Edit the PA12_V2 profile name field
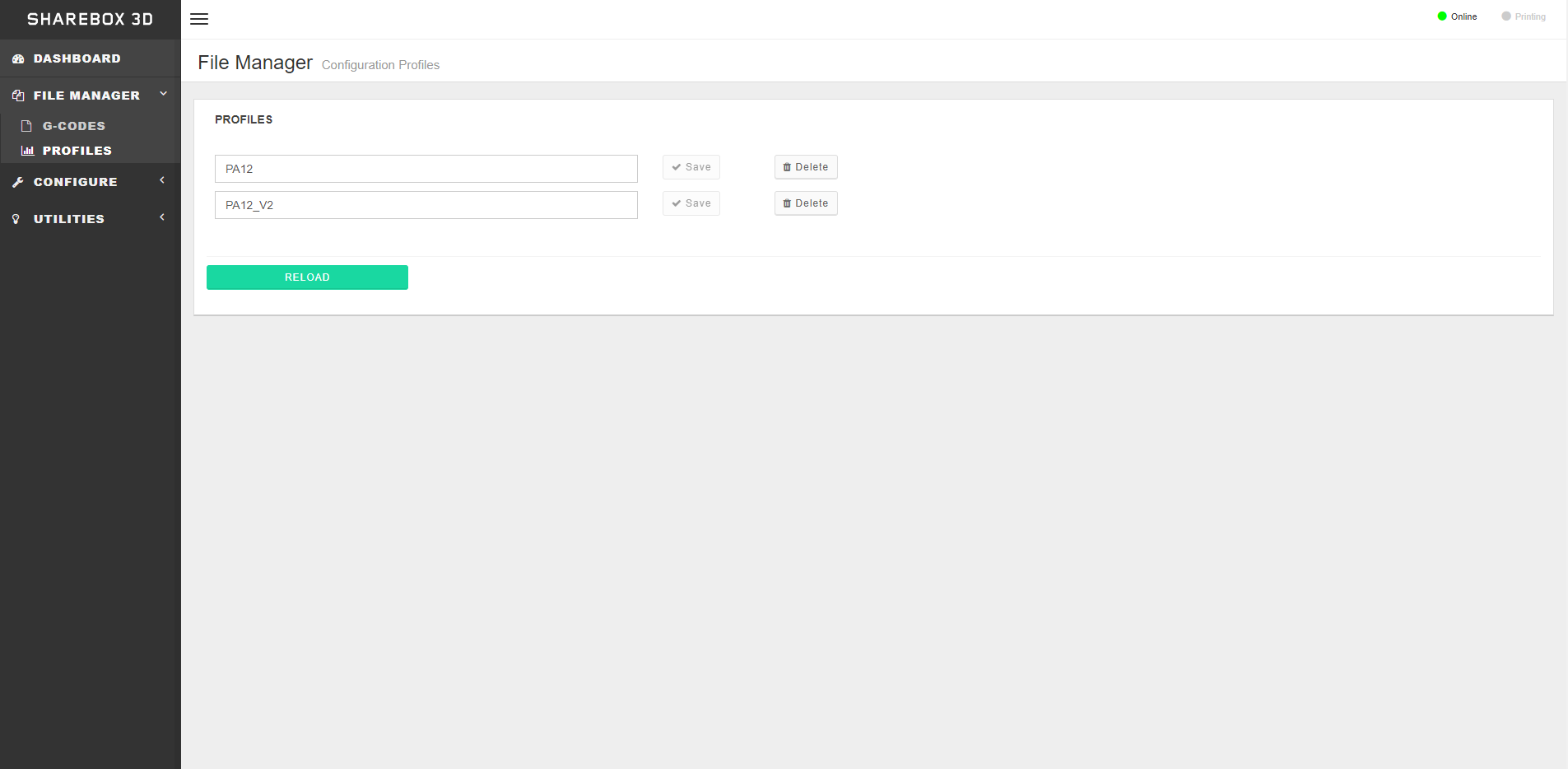Viewport: 1568px width, 769px height. (x=426, y=205)
